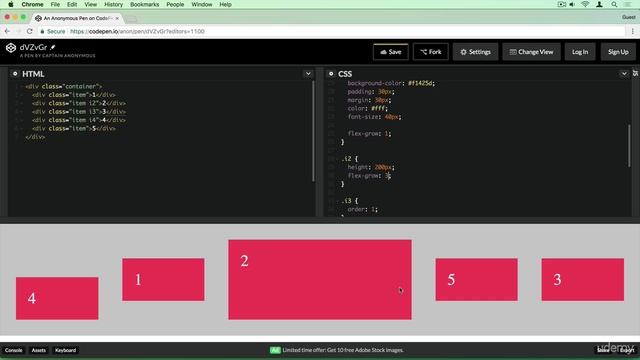The height and width of the screenshot is (360, 640).
Task: Select the An Anonymous Pen on CodePen tab
Action: tap(77, 18)
